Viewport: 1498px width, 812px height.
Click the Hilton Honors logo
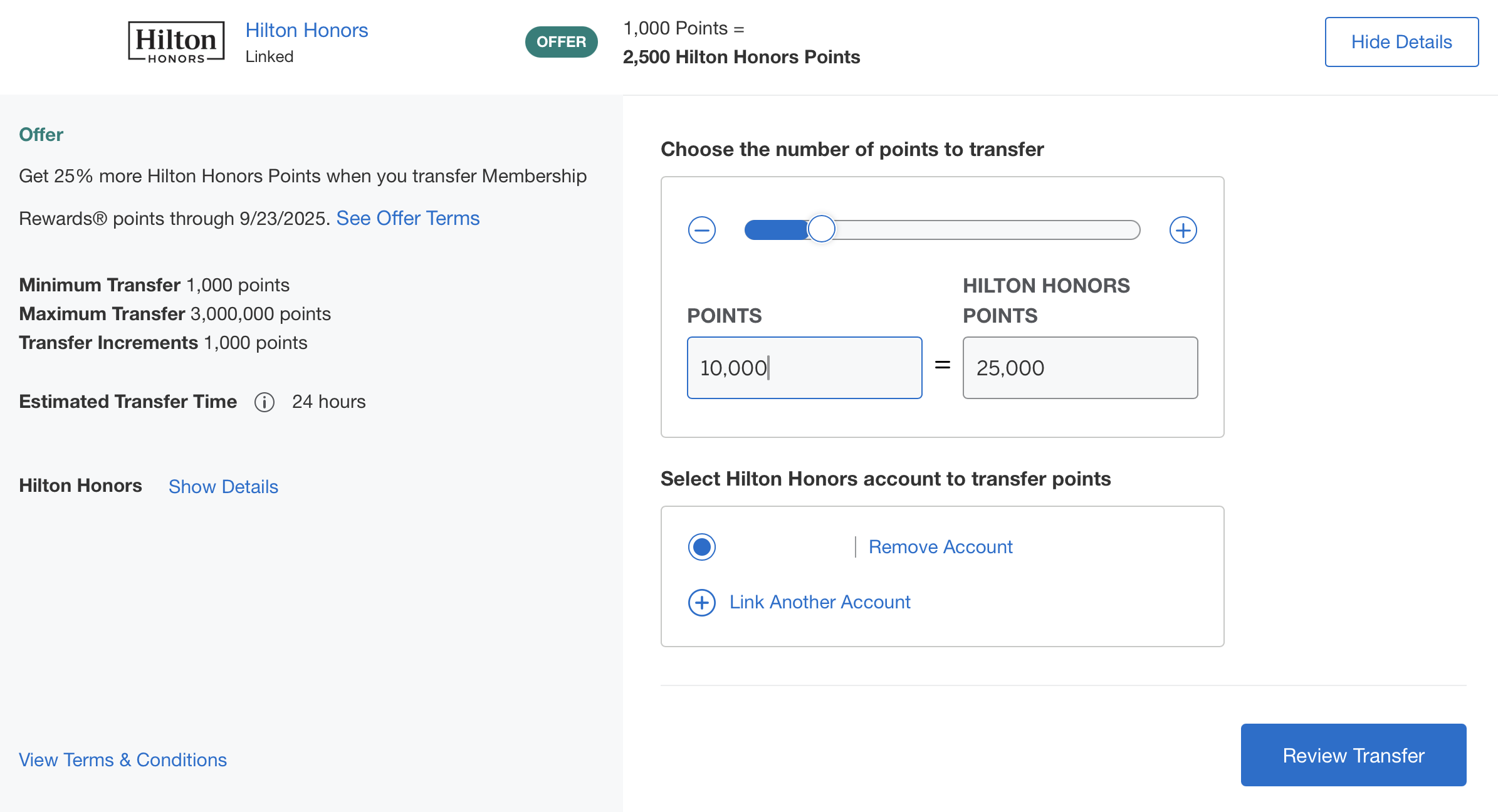[176, 42]
